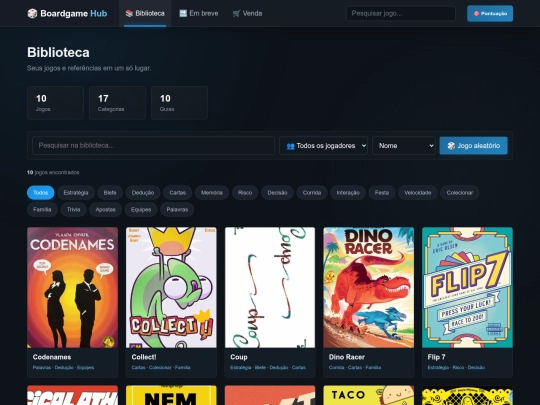The width and height of the screenshot is (540, 405).
Task: Focus the Pesquisar na biblioteca field
Action: (154, 145)
